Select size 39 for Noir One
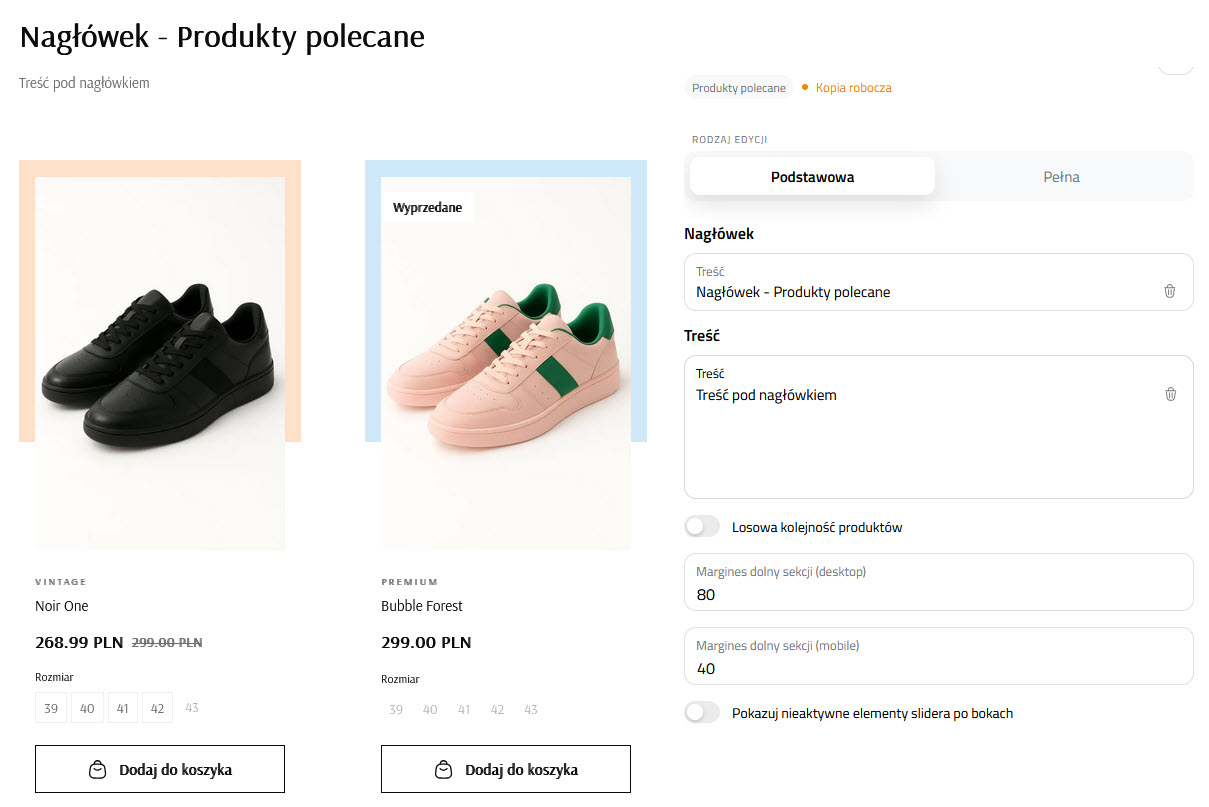 51,707
